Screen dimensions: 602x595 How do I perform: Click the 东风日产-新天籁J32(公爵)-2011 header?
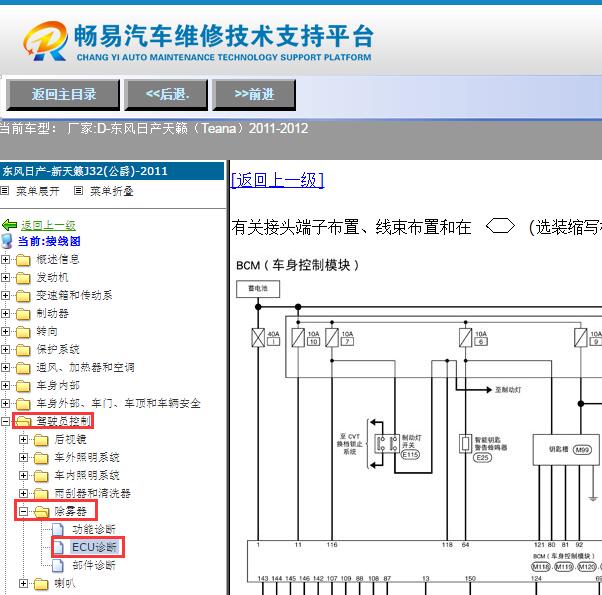click(x=112, y=171)
